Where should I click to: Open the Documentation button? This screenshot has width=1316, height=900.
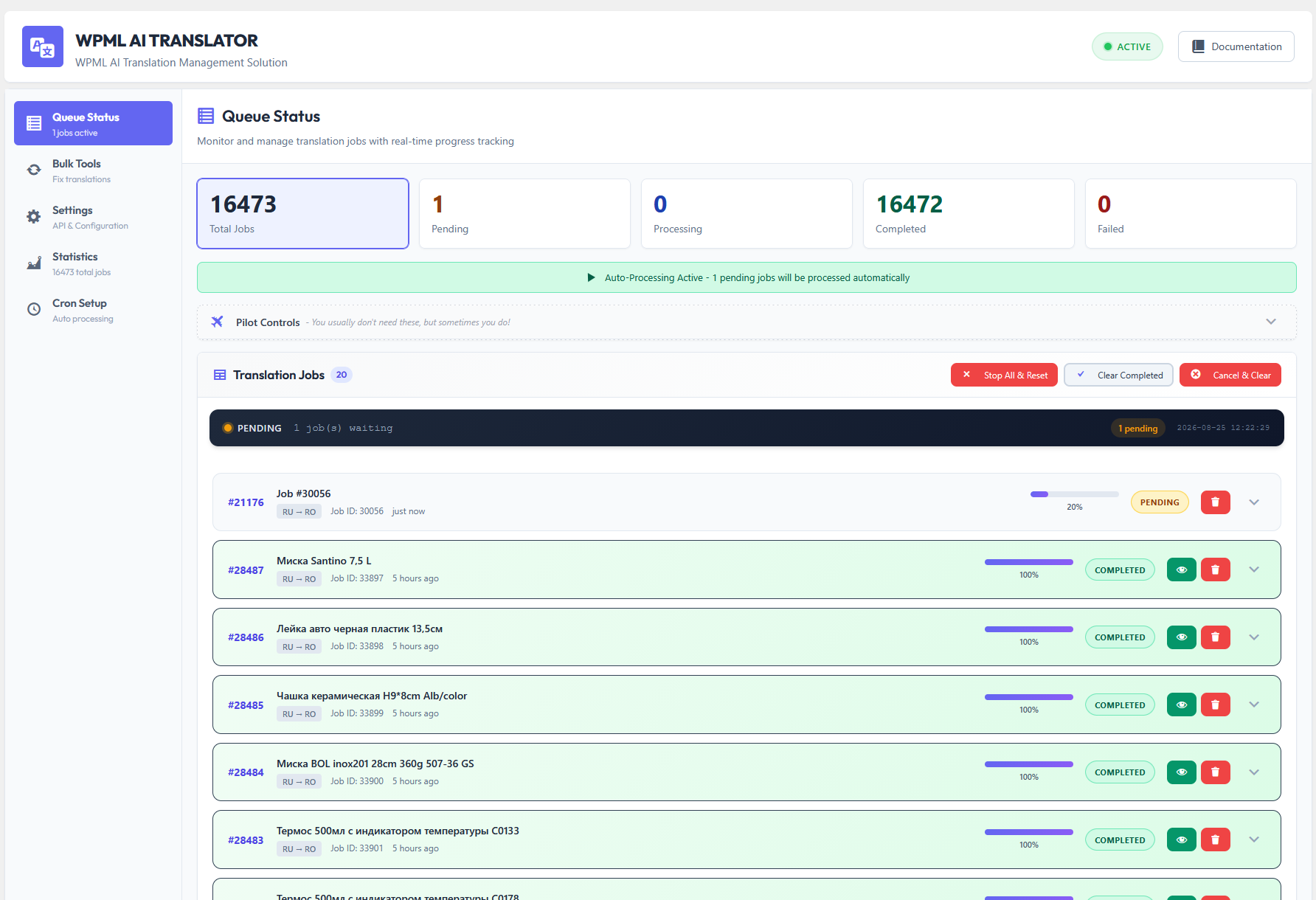(1236, 46)
